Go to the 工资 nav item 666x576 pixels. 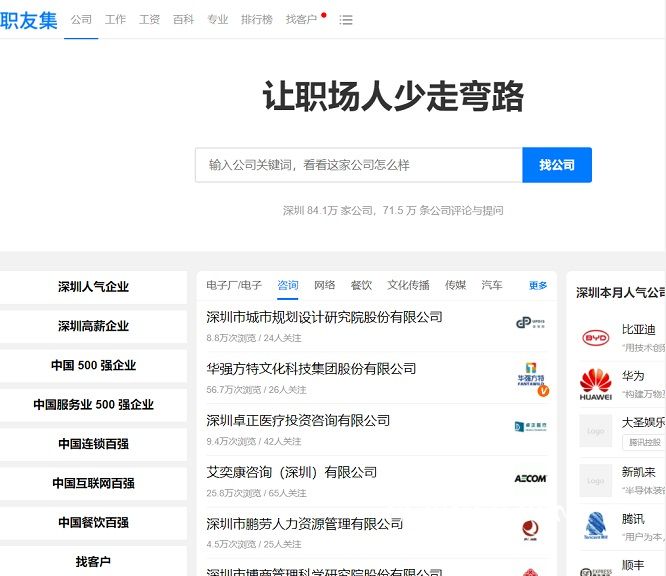click(x=150, y=20)
